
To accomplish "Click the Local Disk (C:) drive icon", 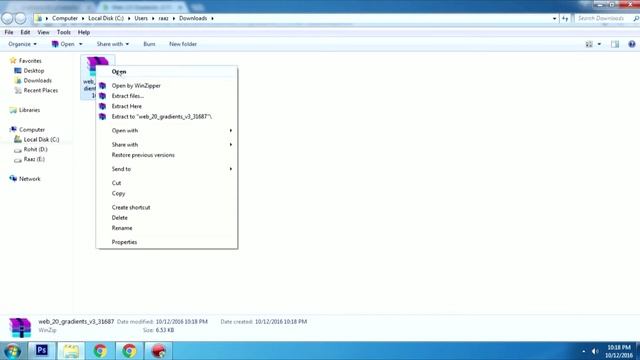I will (18, 139).
